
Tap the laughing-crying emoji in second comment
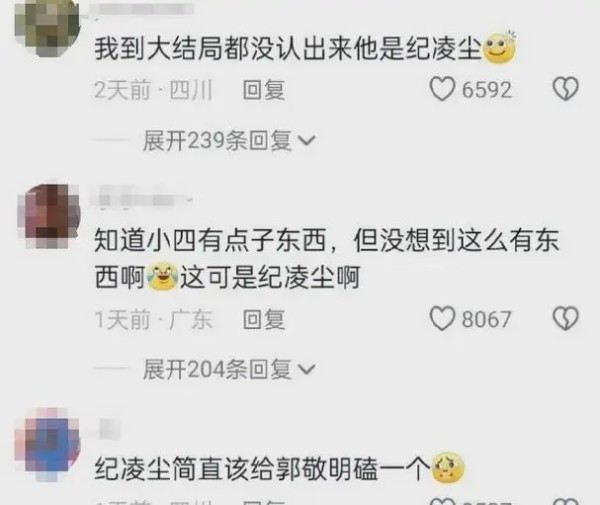(163, 277)
